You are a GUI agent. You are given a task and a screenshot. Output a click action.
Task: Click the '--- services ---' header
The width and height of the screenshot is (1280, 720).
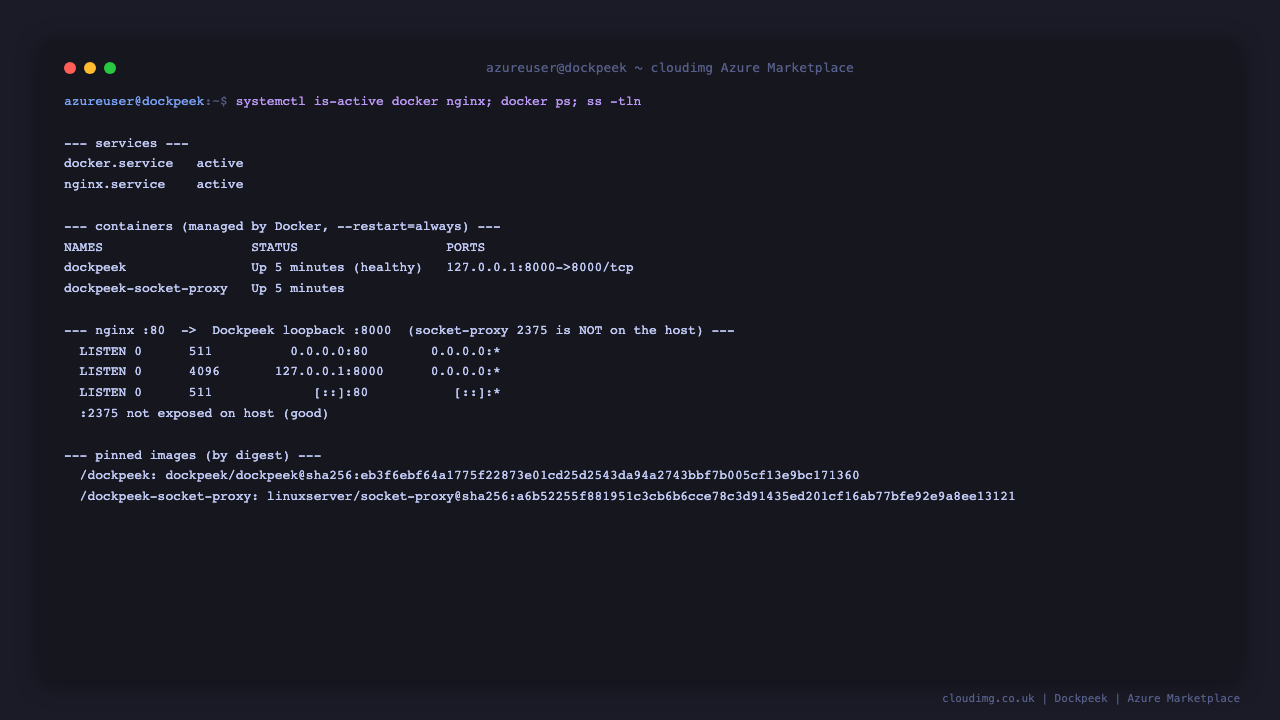tap(126, 143)
